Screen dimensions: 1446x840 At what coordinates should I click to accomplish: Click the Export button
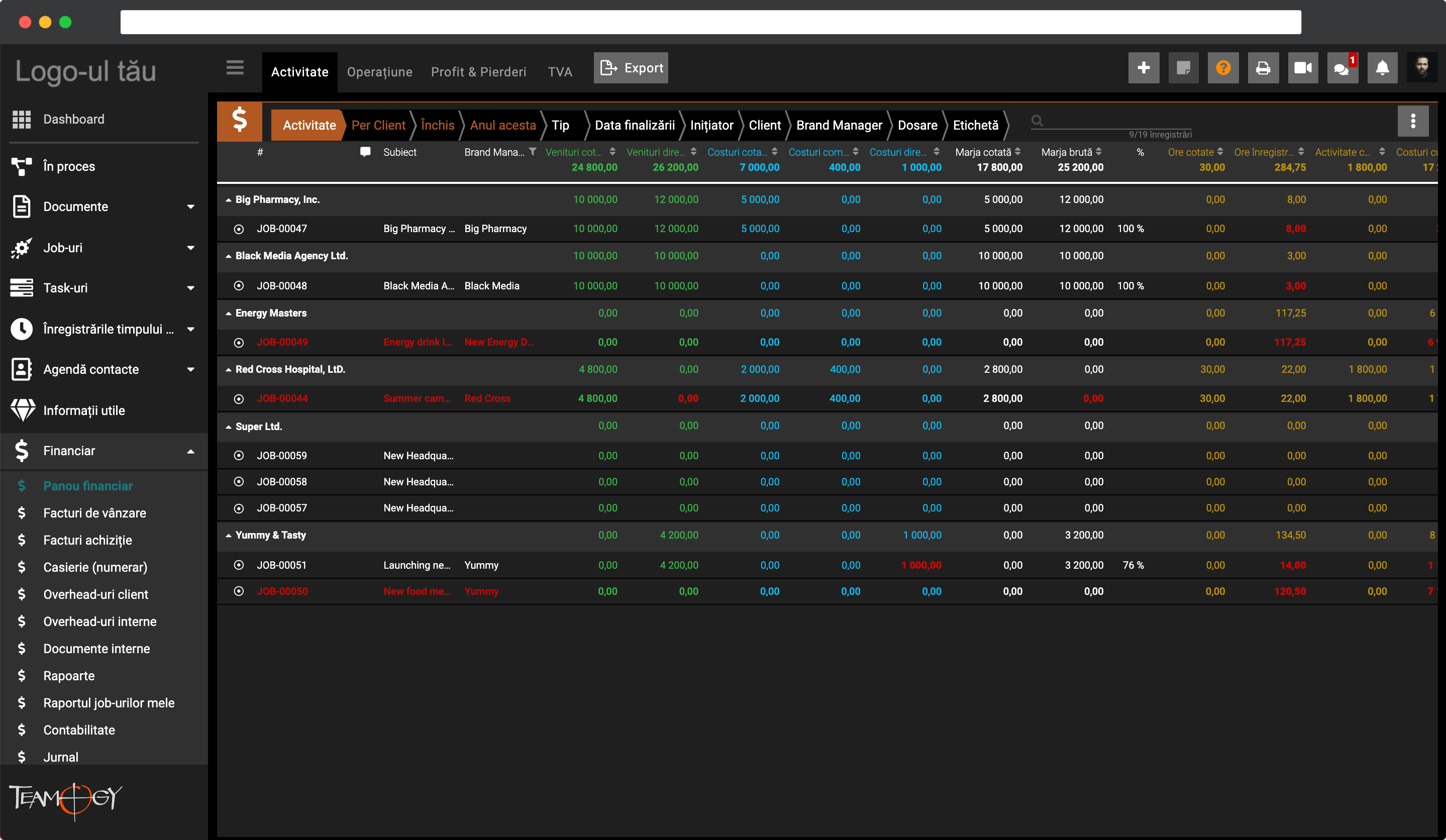tap(631, 68)
